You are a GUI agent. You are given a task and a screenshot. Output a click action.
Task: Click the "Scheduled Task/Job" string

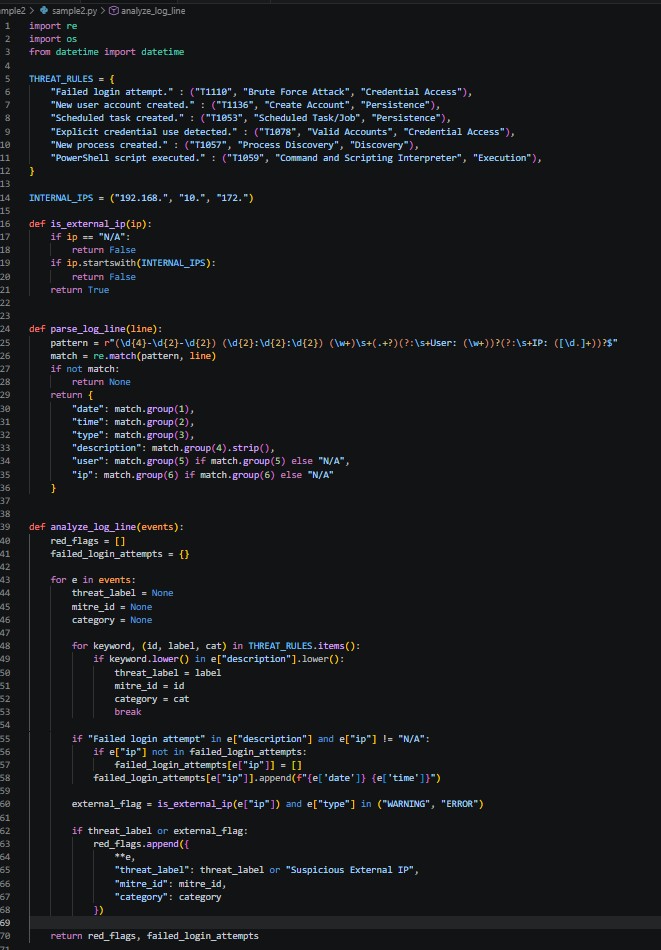tap(308, 118)
